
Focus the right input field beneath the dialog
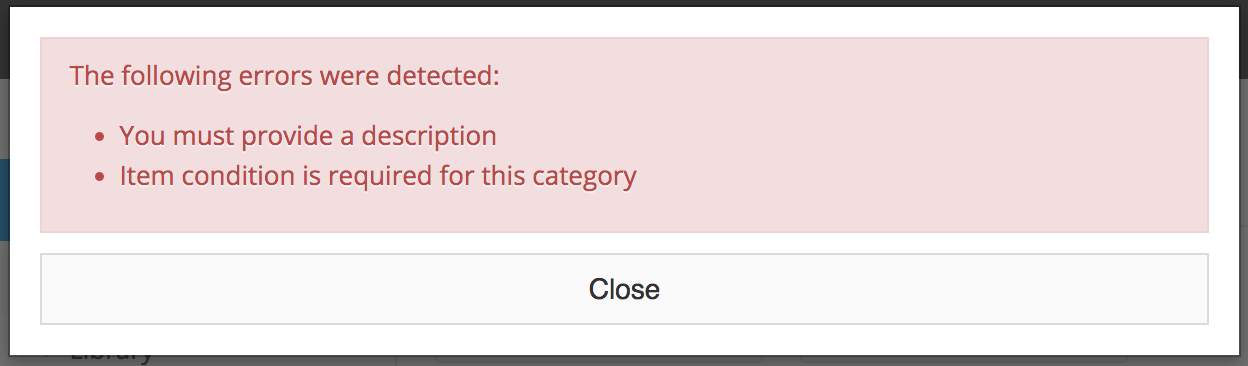click(965, 359)
